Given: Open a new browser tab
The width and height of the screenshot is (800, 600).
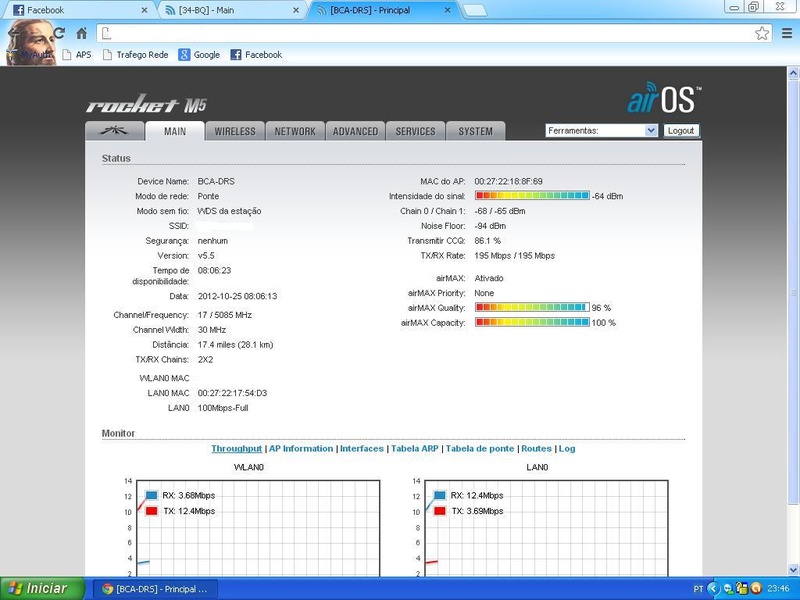Looking at the screenshot, I should click(474, 10).
